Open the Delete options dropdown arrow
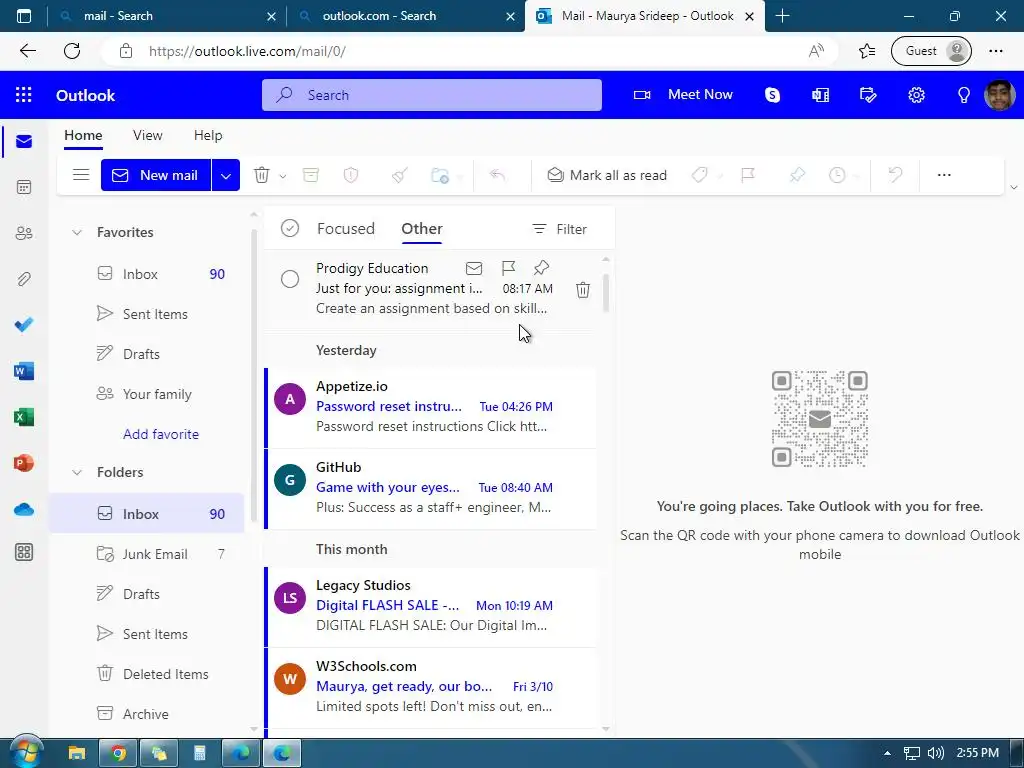Screen dimensions: 1024x768 283,176
